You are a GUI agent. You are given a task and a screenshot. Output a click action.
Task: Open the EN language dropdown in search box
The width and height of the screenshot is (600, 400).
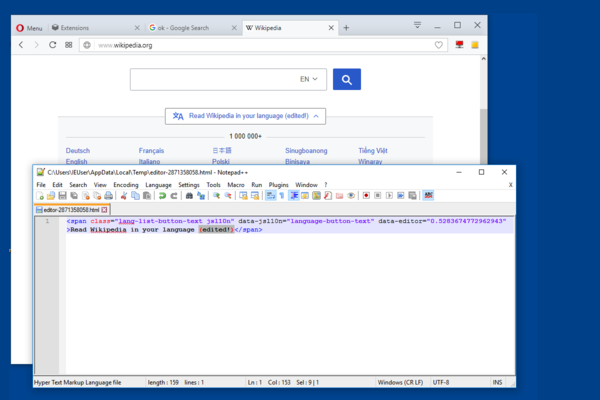[x=309, y=79]
